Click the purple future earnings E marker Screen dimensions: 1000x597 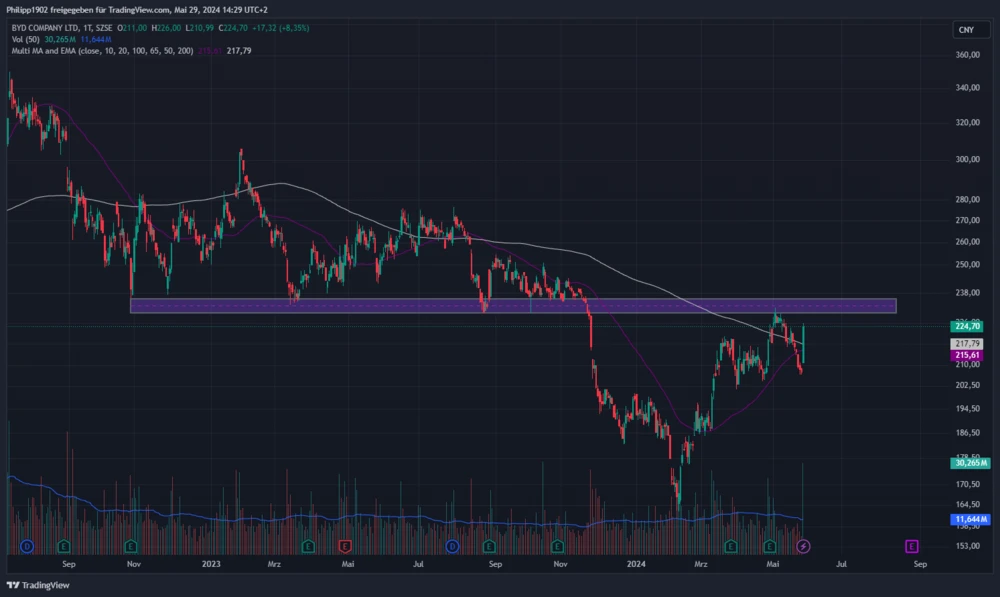tap(912, 546)
